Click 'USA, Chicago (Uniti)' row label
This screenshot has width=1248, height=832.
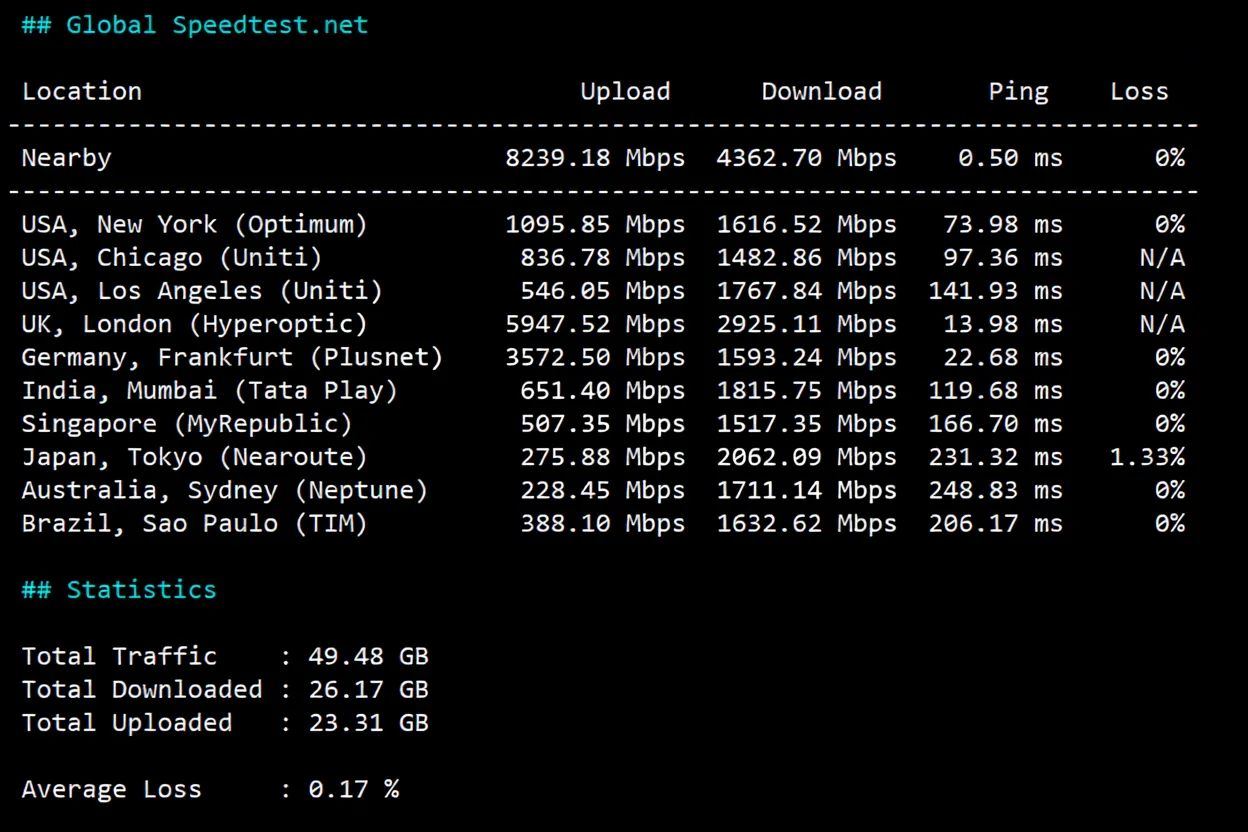[x=172, y=258]
